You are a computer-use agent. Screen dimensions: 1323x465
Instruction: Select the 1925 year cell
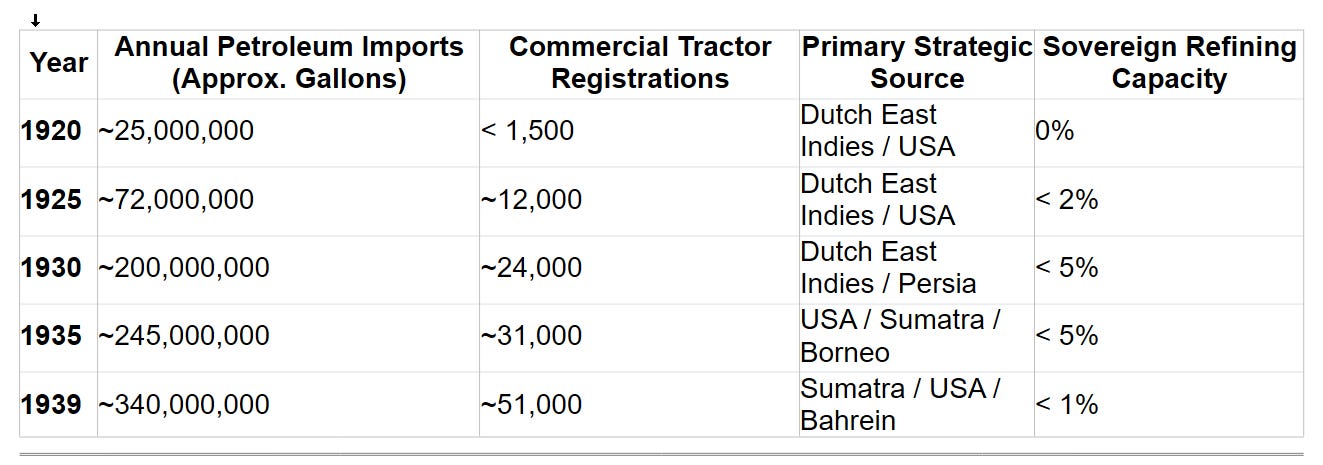(x=58, y=200)
